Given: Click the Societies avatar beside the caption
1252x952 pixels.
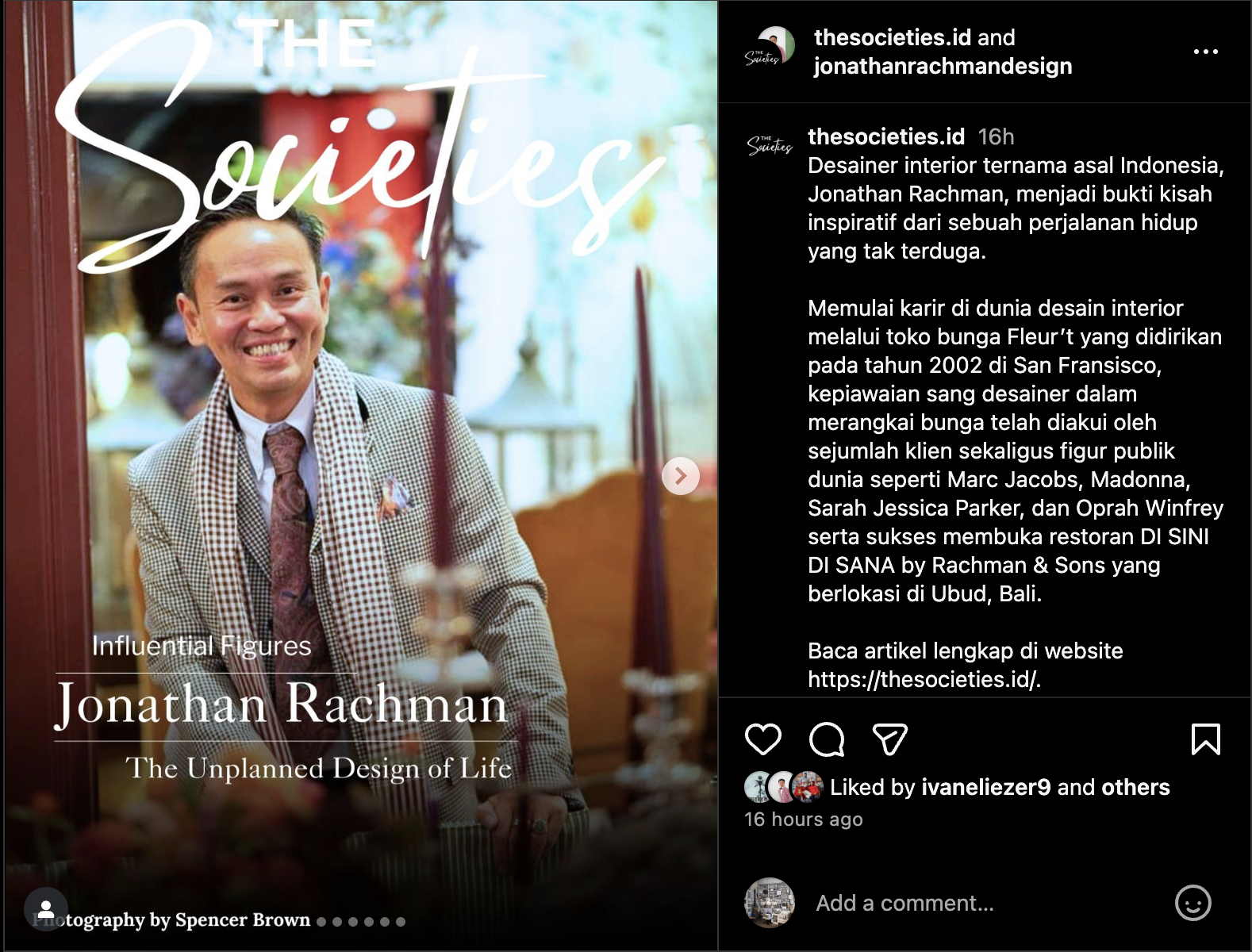Looking at the screenshot, I should coord(770,145).
